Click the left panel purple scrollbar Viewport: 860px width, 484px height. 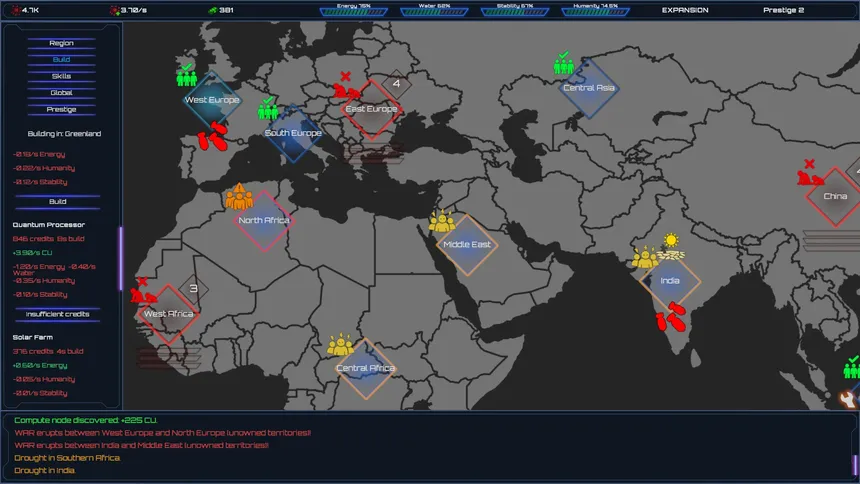point(121,258)
